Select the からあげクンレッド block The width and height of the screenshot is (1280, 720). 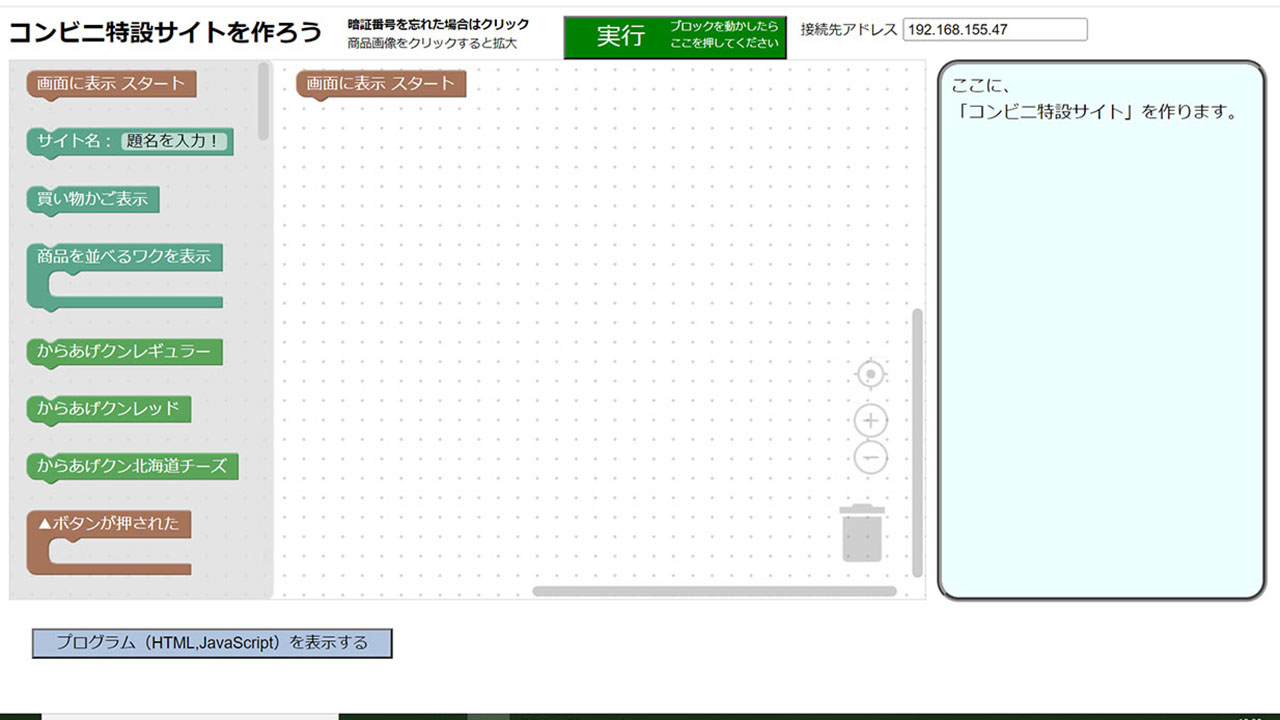click(x=109, y=409)
